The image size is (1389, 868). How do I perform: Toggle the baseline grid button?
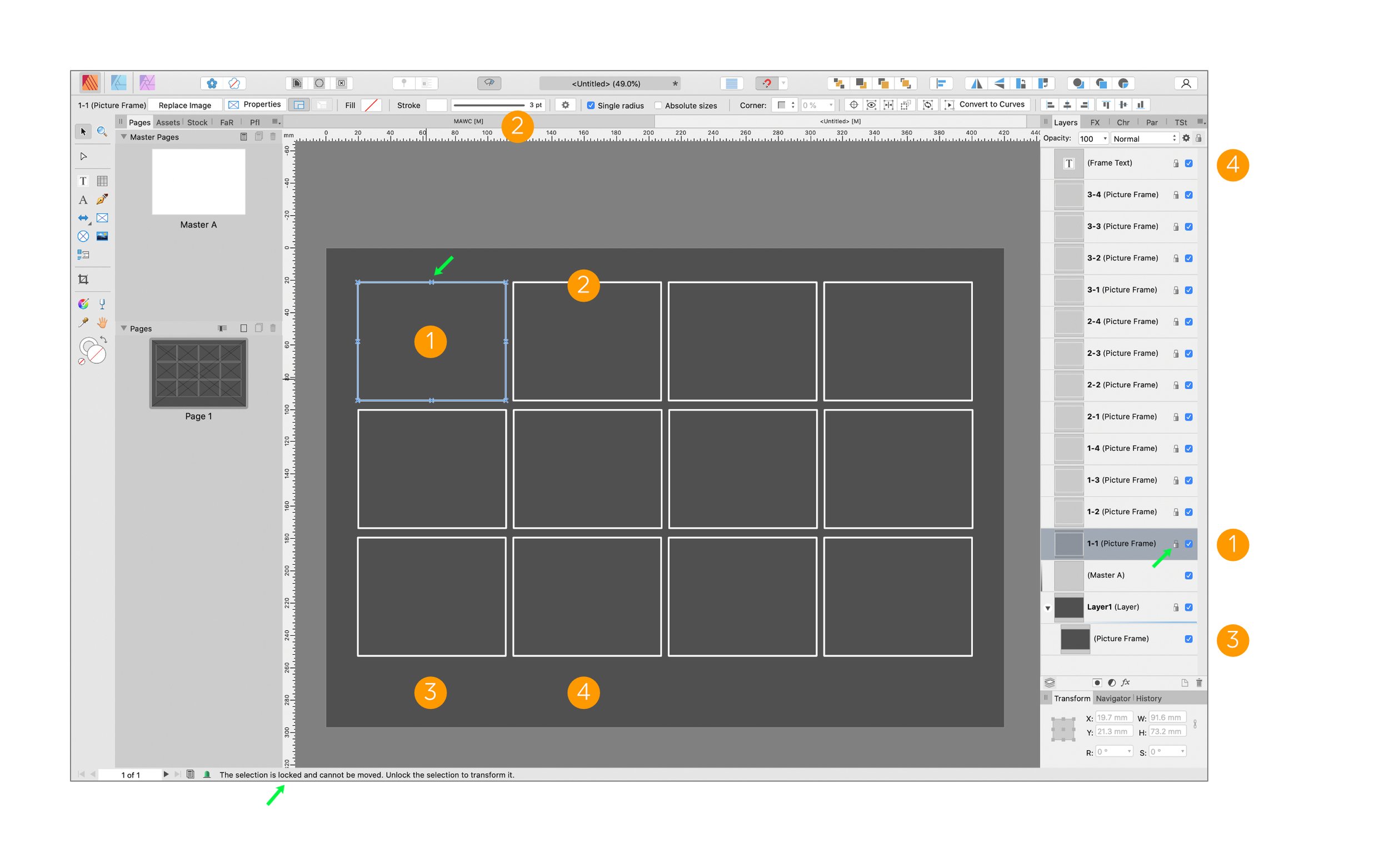point(732,83)
